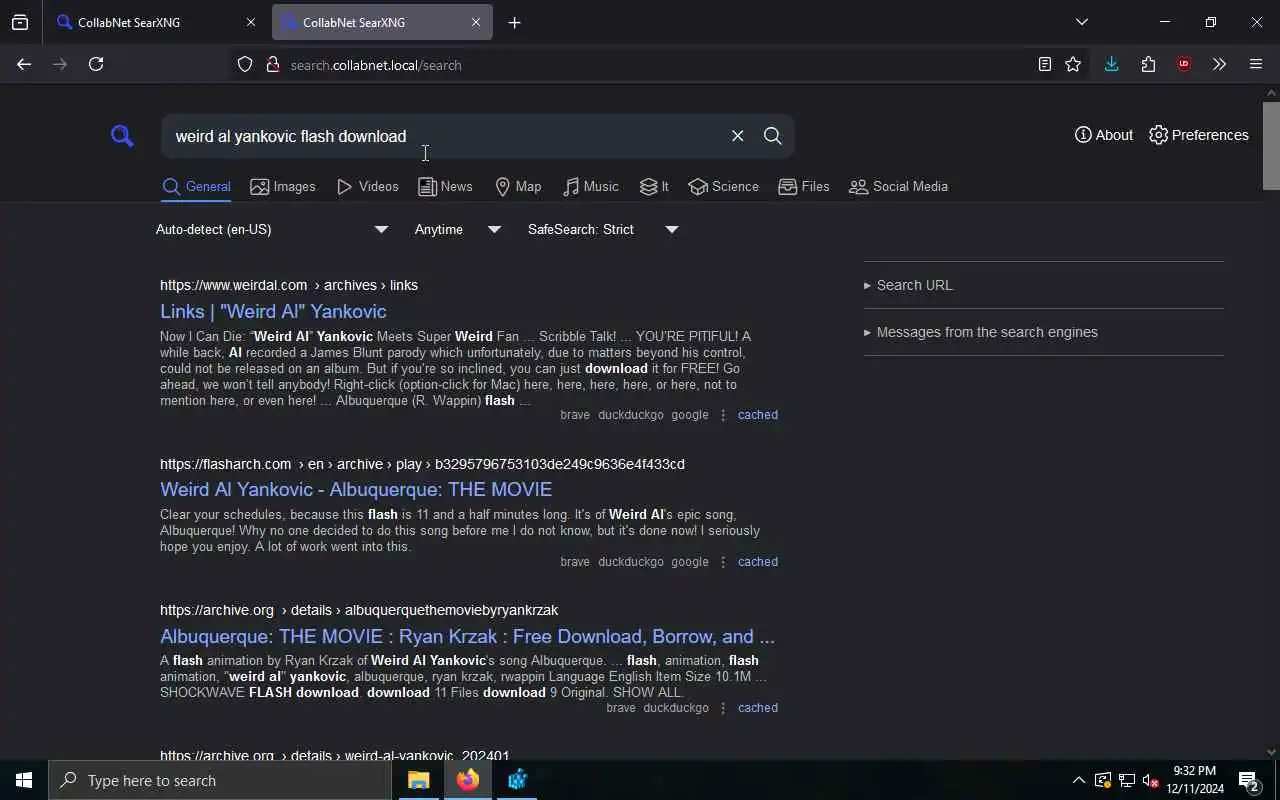Open Ryan Krzak archive.org result title
The width and height of the screenshot is (1280, 800).
(x=467, y=636)
